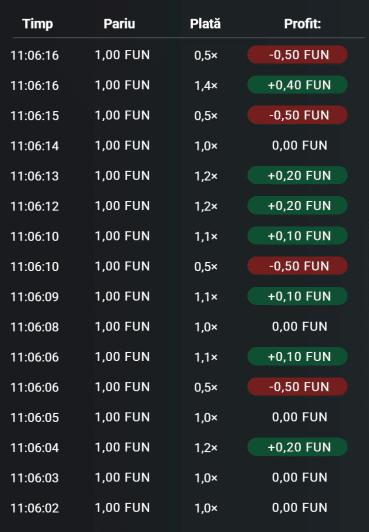Click +0,20 FUN badge in 11:06:04 row
This screenshot has width=369, height=532.
[297, 447]
